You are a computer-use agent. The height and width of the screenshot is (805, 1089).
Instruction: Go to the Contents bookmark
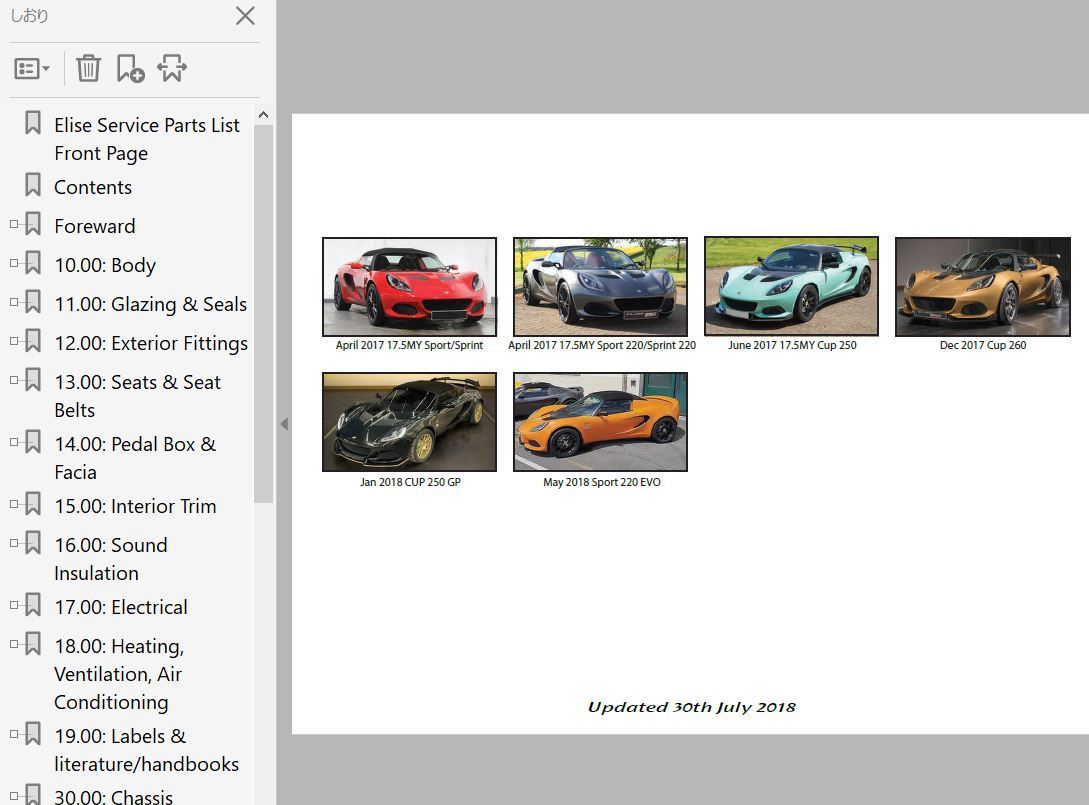click(93, 187)
